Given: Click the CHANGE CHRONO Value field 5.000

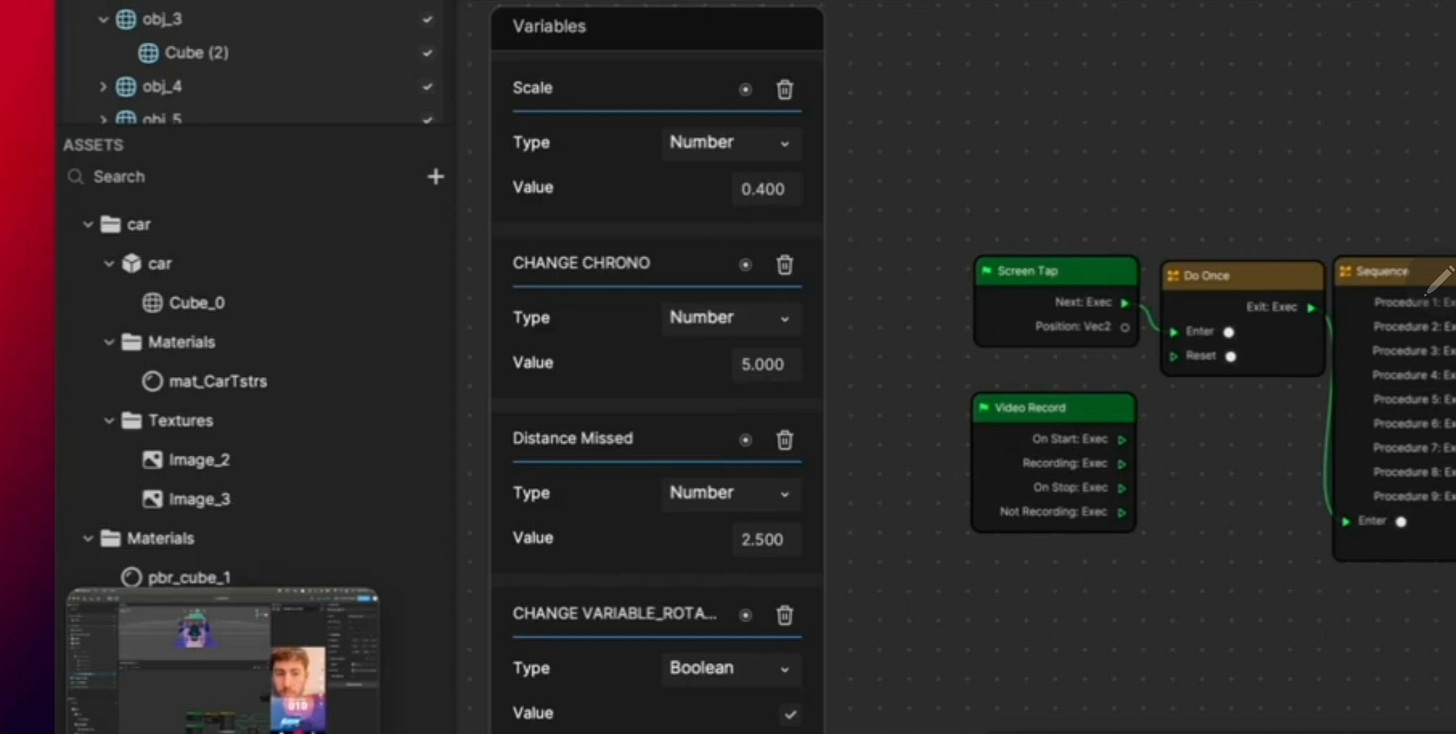Looking at the screenshot, I should pyautogui.click(x=766, y=364).
